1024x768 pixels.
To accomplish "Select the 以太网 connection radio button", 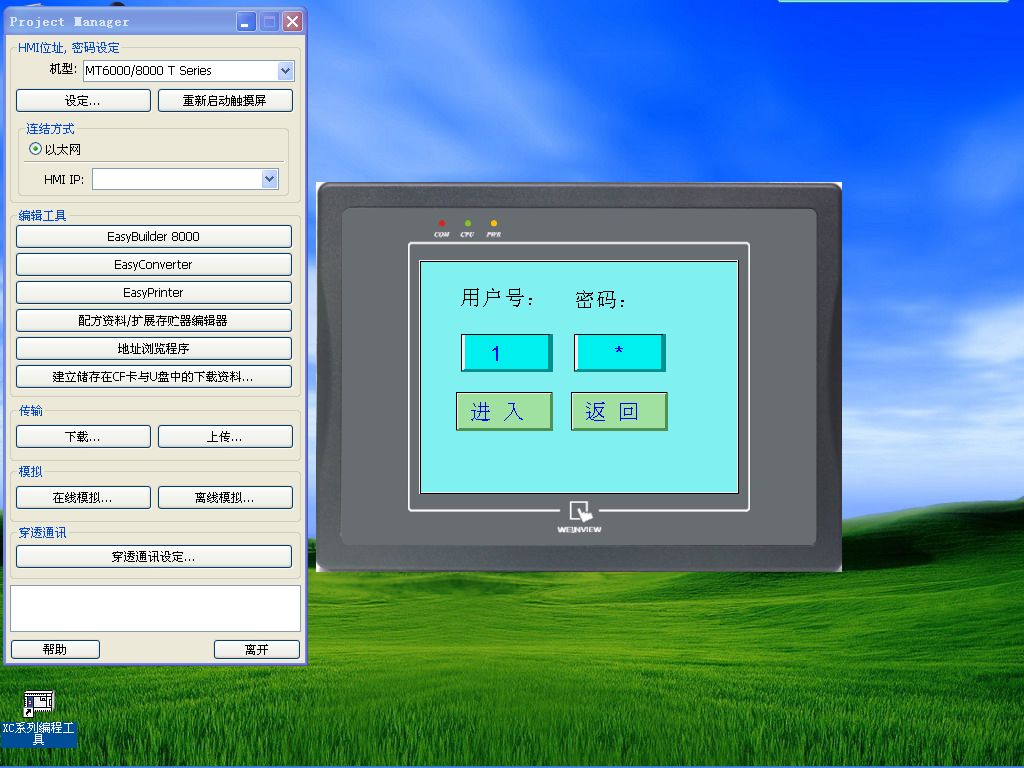I will (x=35, y=149).
